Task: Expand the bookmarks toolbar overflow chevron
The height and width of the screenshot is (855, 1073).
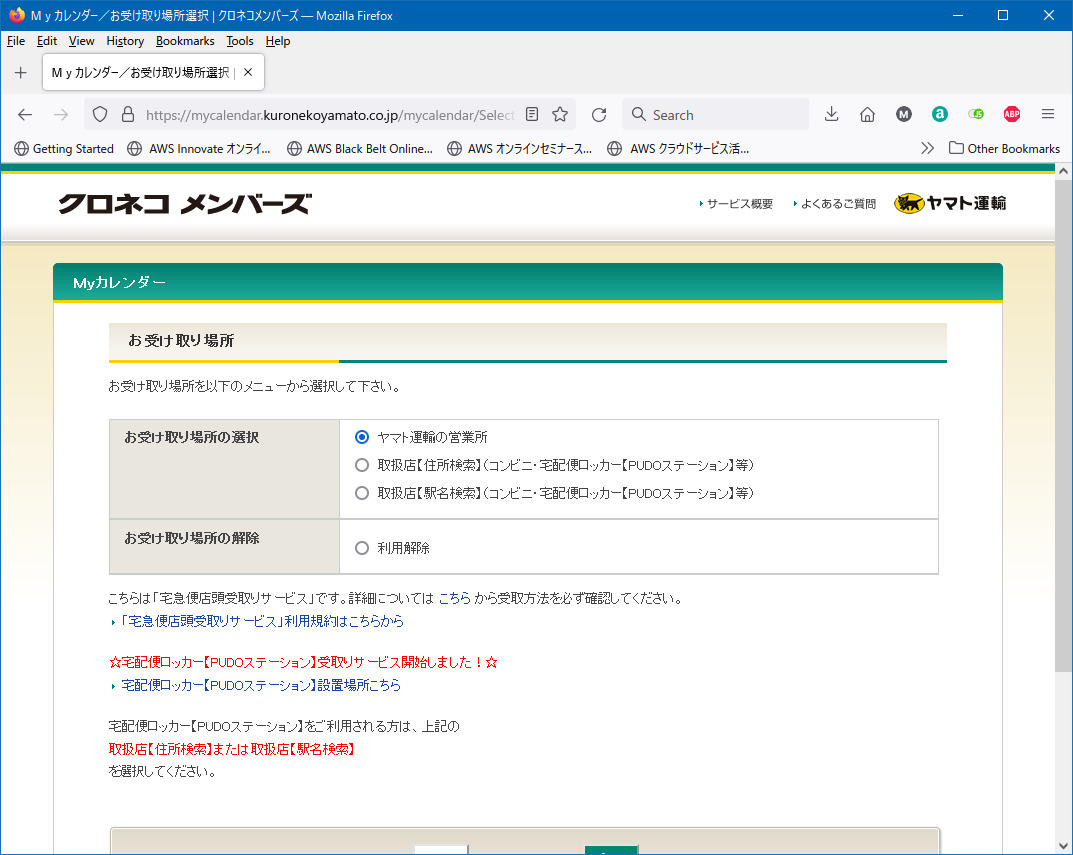Action: point(927,148)
